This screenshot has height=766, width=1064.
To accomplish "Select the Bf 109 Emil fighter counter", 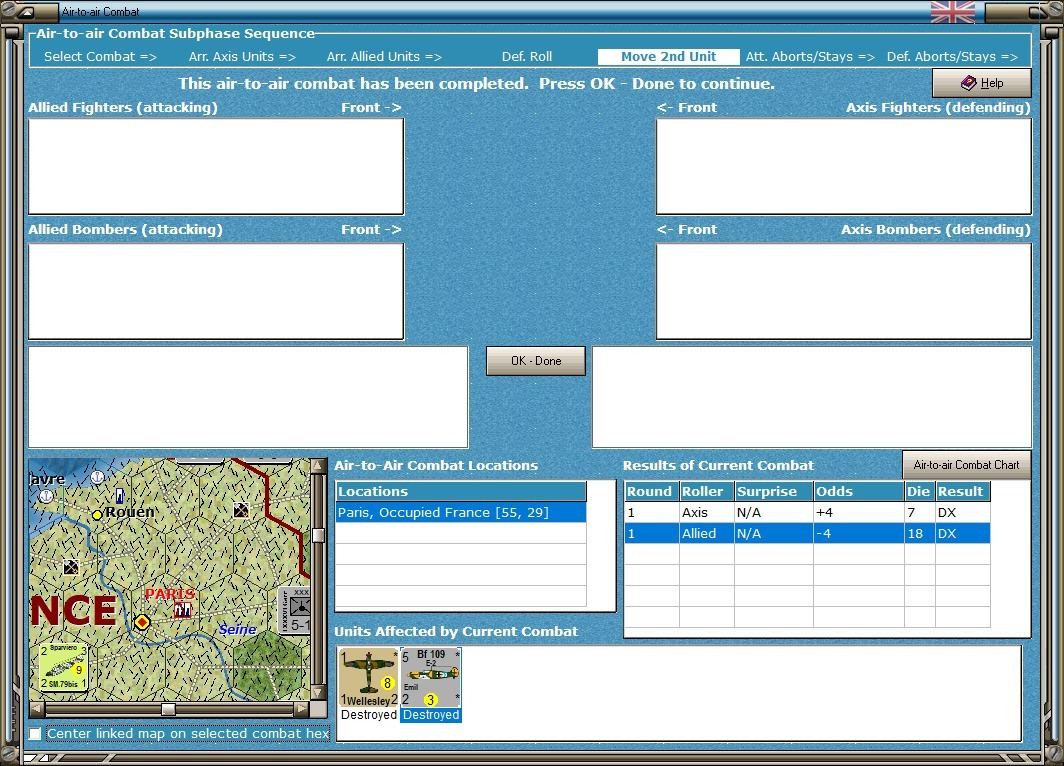I will (430, 677).
